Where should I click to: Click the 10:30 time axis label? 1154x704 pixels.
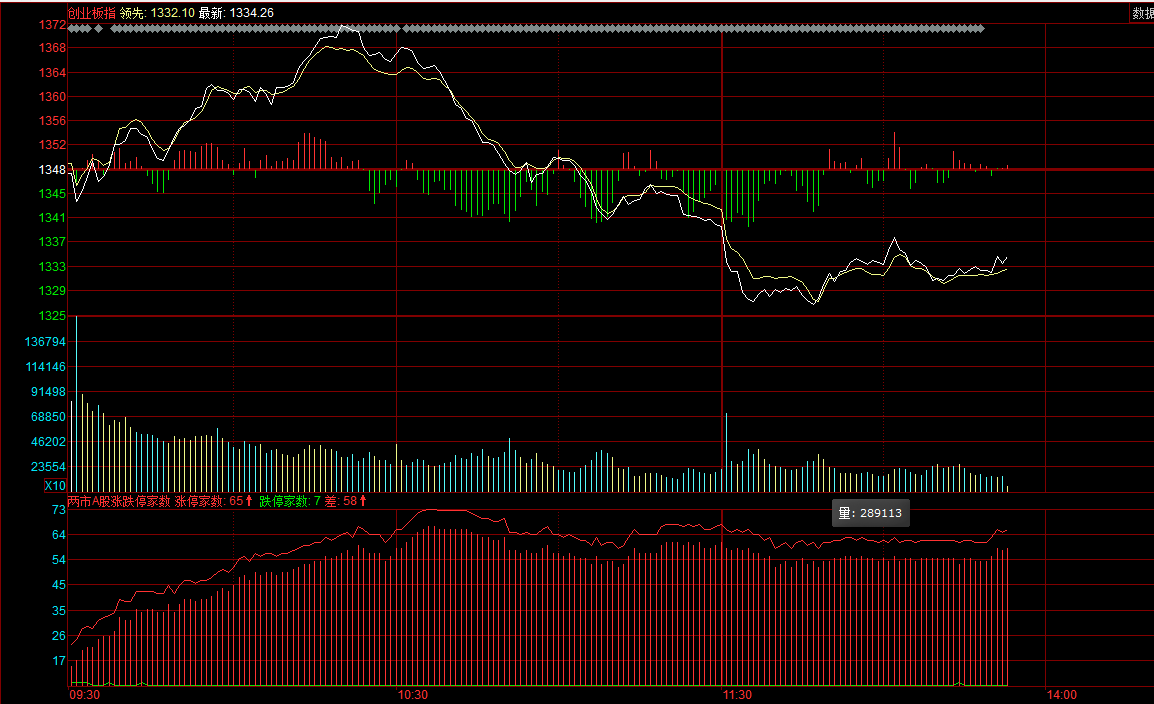click(x=412, y=694)
